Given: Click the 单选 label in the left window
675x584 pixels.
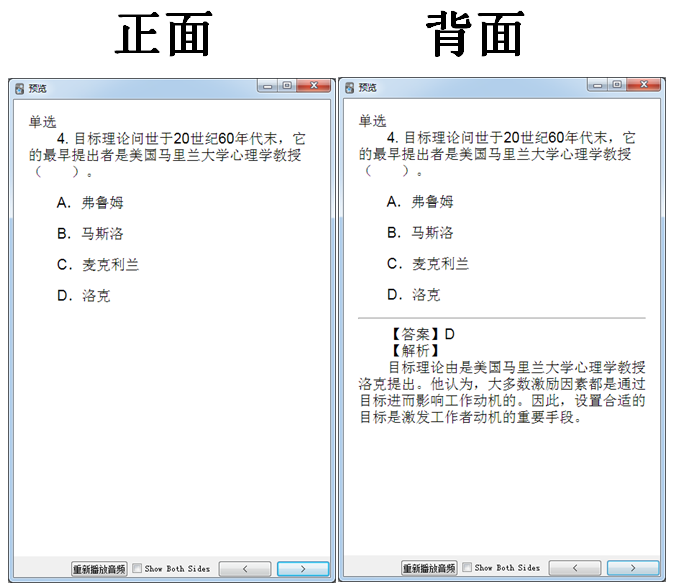Looking at the screenshot, I should click(x=43, y=122).
